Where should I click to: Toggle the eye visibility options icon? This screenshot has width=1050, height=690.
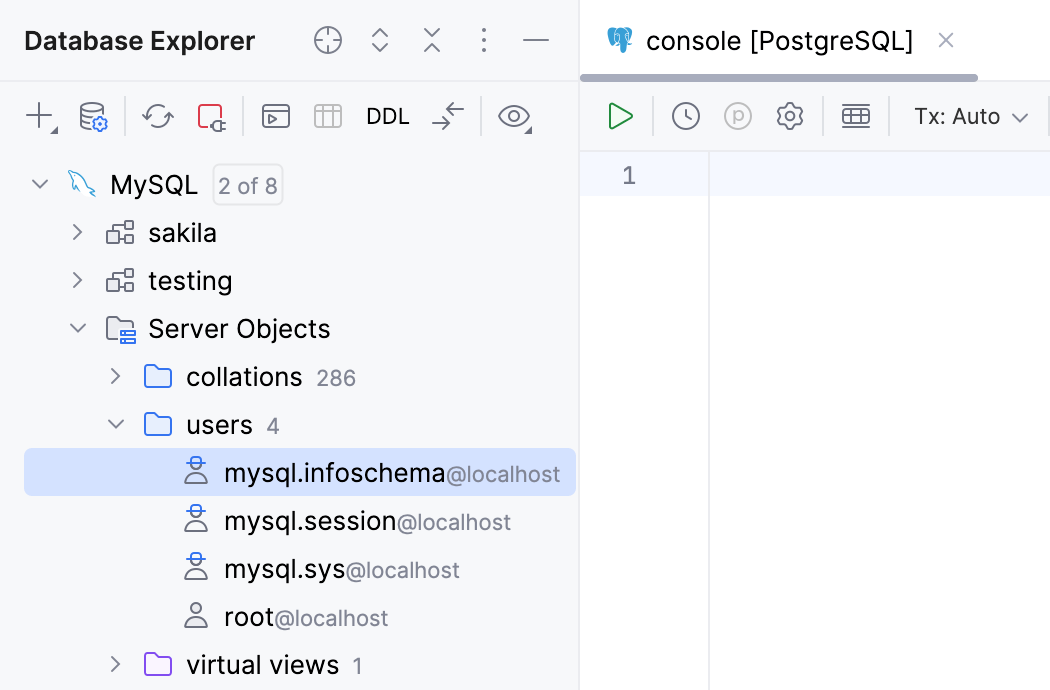(x=514, y=116)
